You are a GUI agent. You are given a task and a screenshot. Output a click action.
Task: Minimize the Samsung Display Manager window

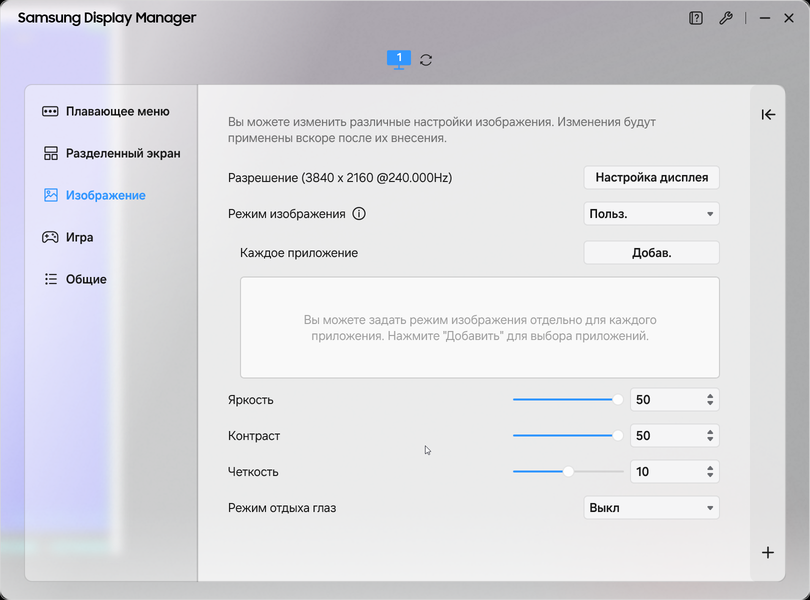pos(765,18)
